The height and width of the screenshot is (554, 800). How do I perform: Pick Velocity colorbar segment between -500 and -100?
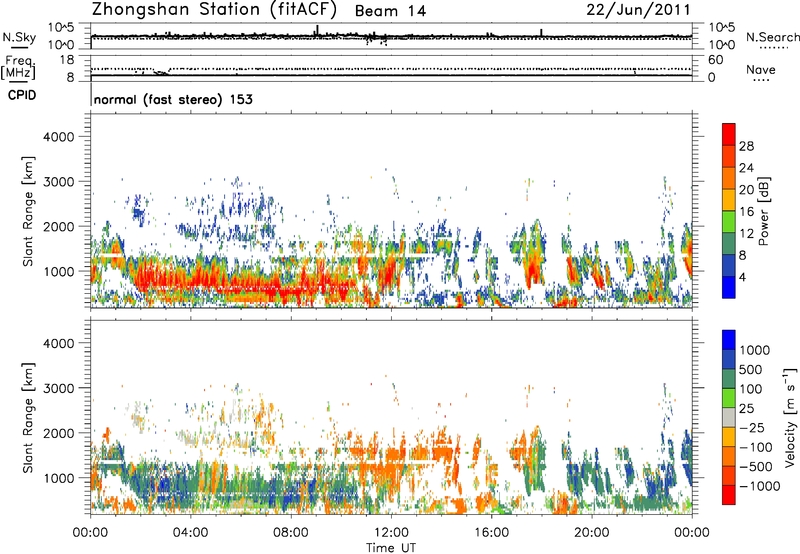(729, 457)
